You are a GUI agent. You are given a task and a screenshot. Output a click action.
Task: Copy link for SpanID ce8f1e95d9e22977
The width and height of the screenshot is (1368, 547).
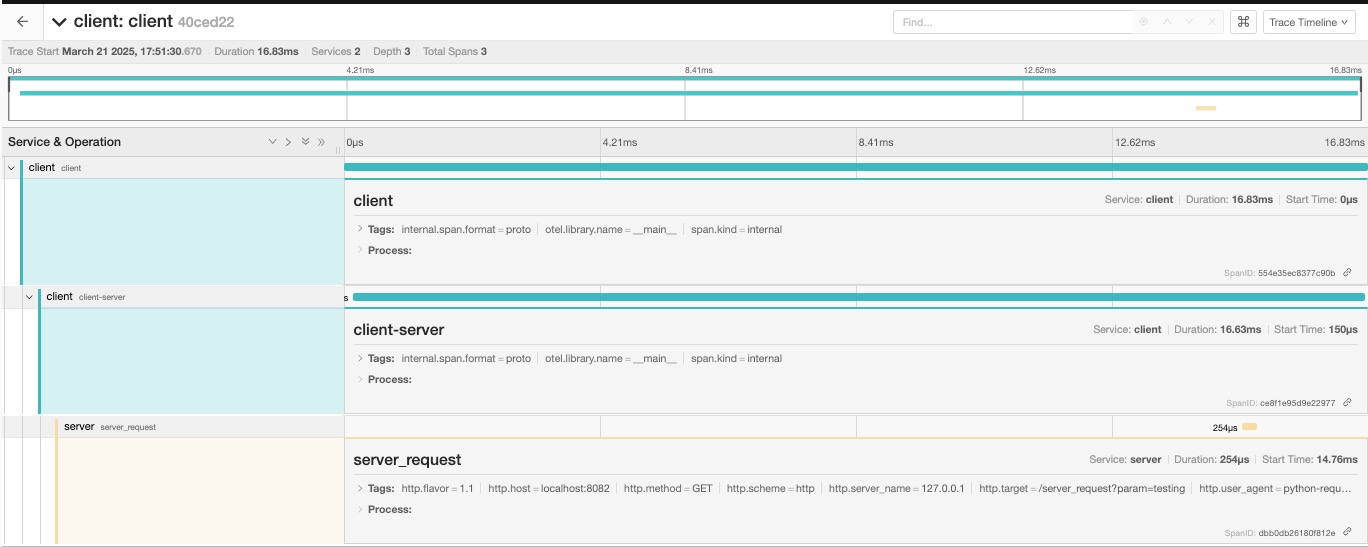pyautogui.click(x=1347, y=402)
